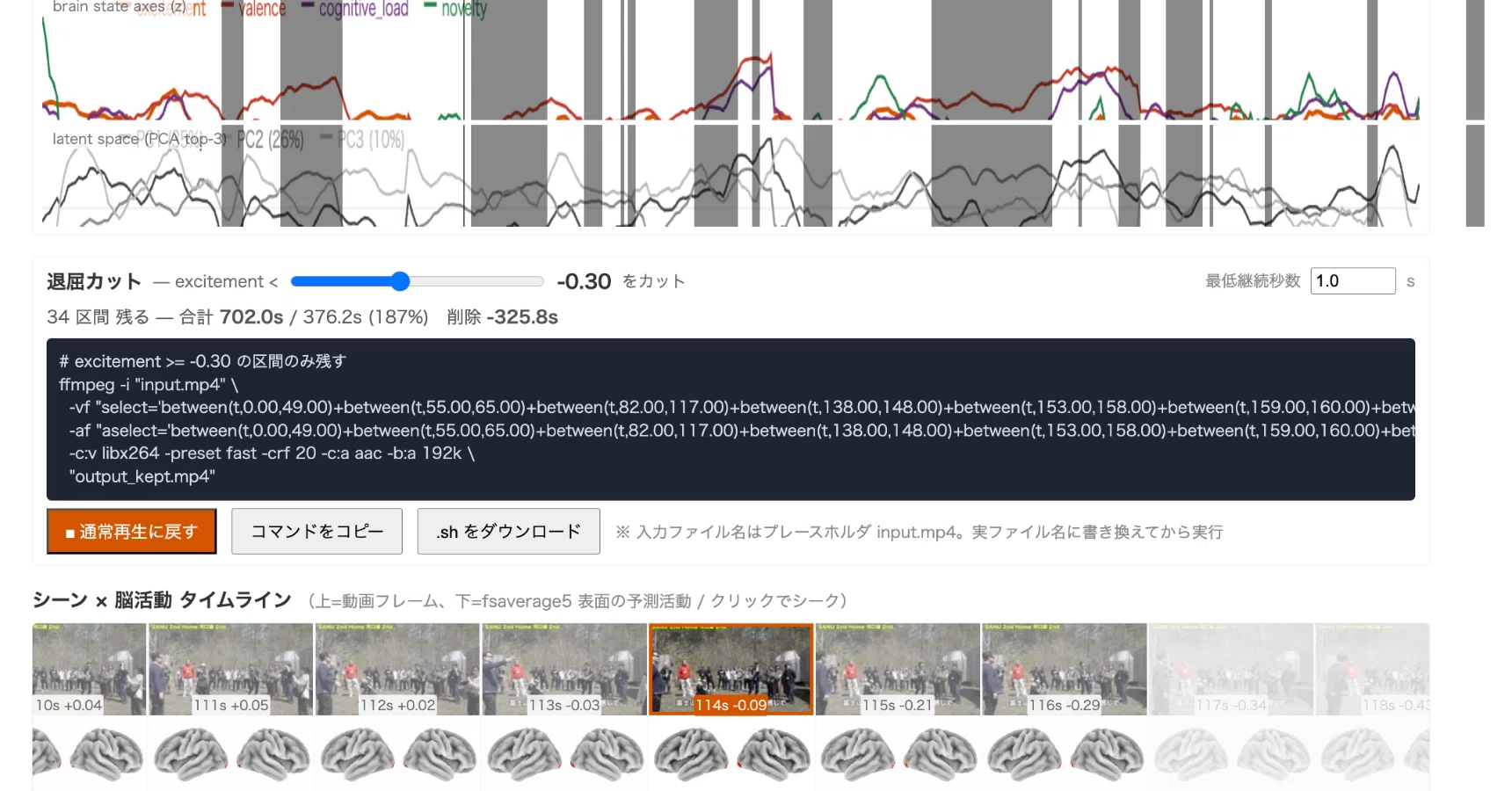Click the PC3 (10%) legend entry
The image size is (1512, 791).
(x=362, y=140)
